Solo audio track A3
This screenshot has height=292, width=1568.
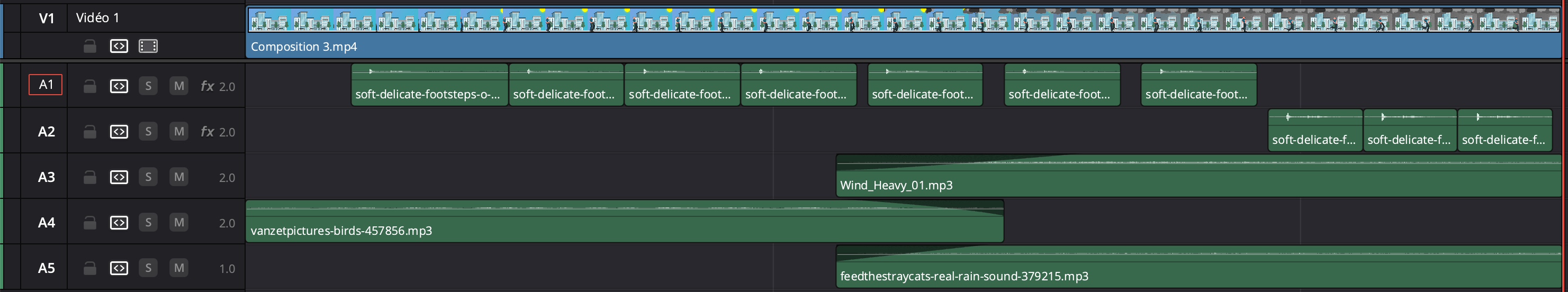click(x=148, y=177)
